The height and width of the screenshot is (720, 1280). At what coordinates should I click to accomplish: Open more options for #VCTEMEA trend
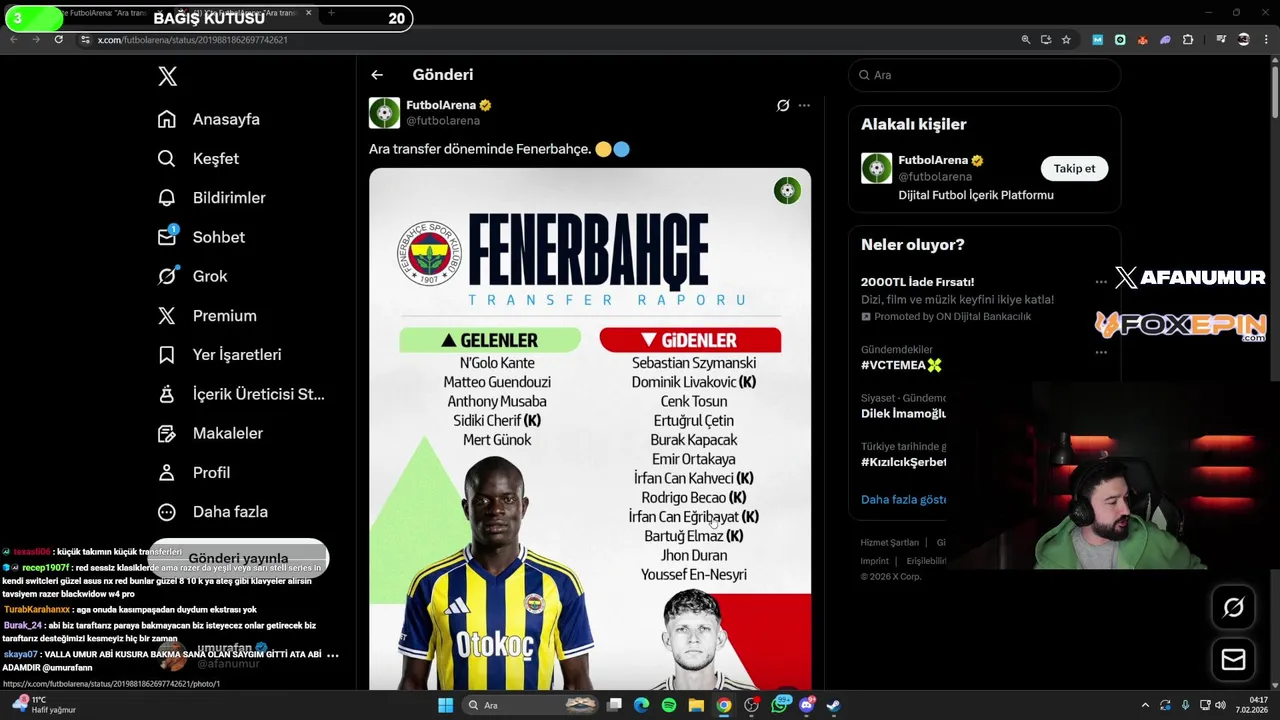pos(1101,352)
